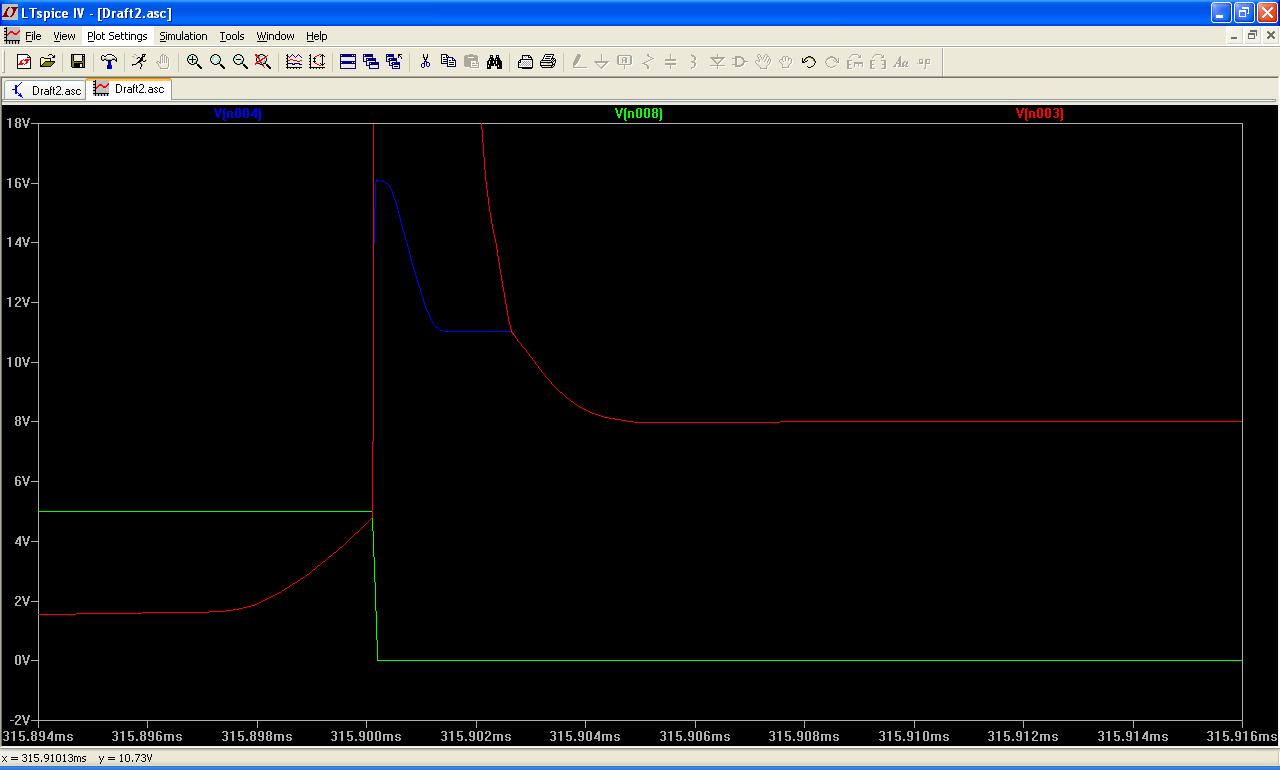The image size is (1280, 770).
Task: Click the Autorange plot icon
Action: (x=317, y=62)
